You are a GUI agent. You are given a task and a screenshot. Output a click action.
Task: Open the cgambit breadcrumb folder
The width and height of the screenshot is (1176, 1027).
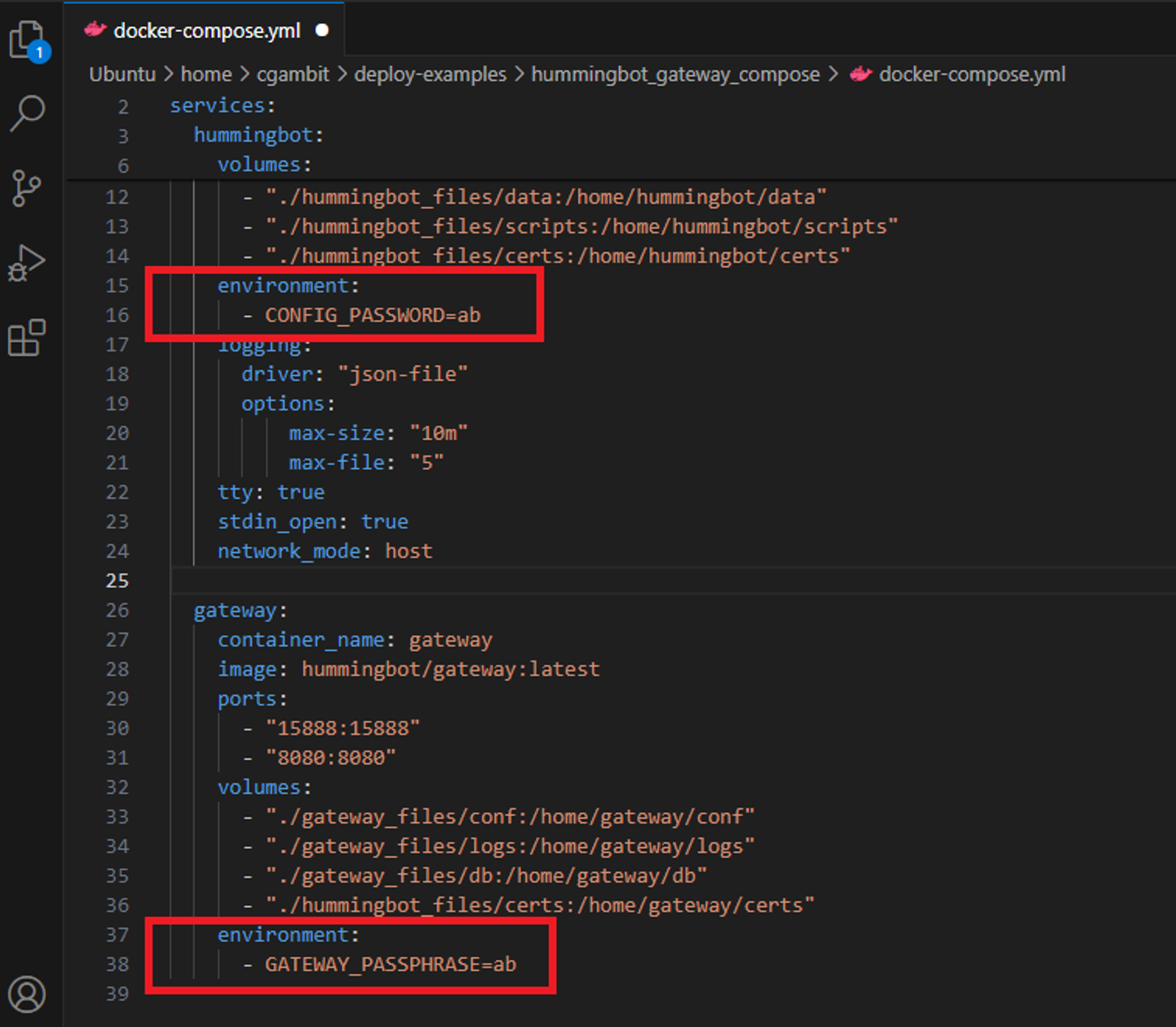(293, 75)
